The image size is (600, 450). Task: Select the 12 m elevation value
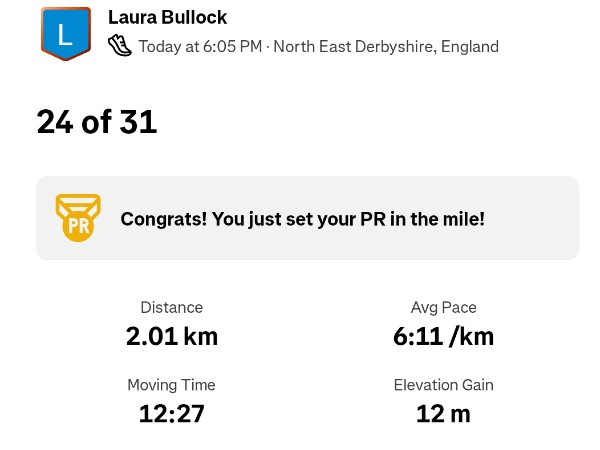pyautogui.click(x=443, y=413)
